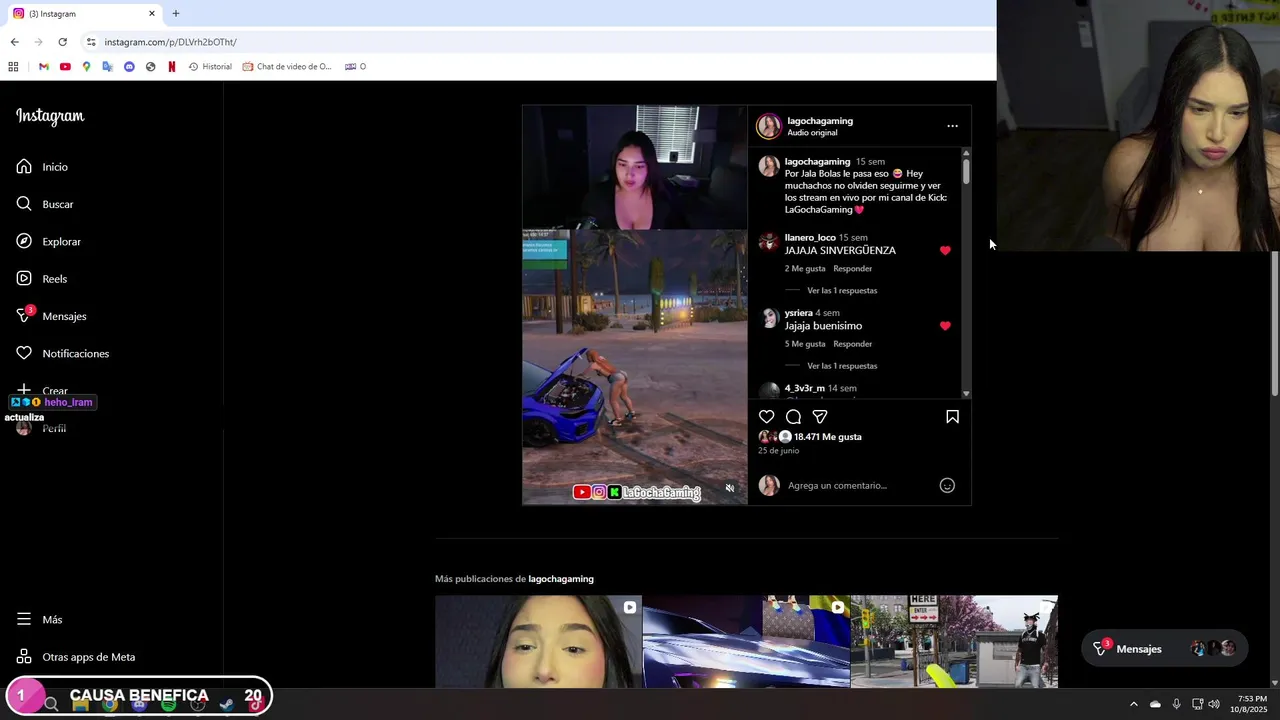Go back in the browser

[x=14, y=42]
